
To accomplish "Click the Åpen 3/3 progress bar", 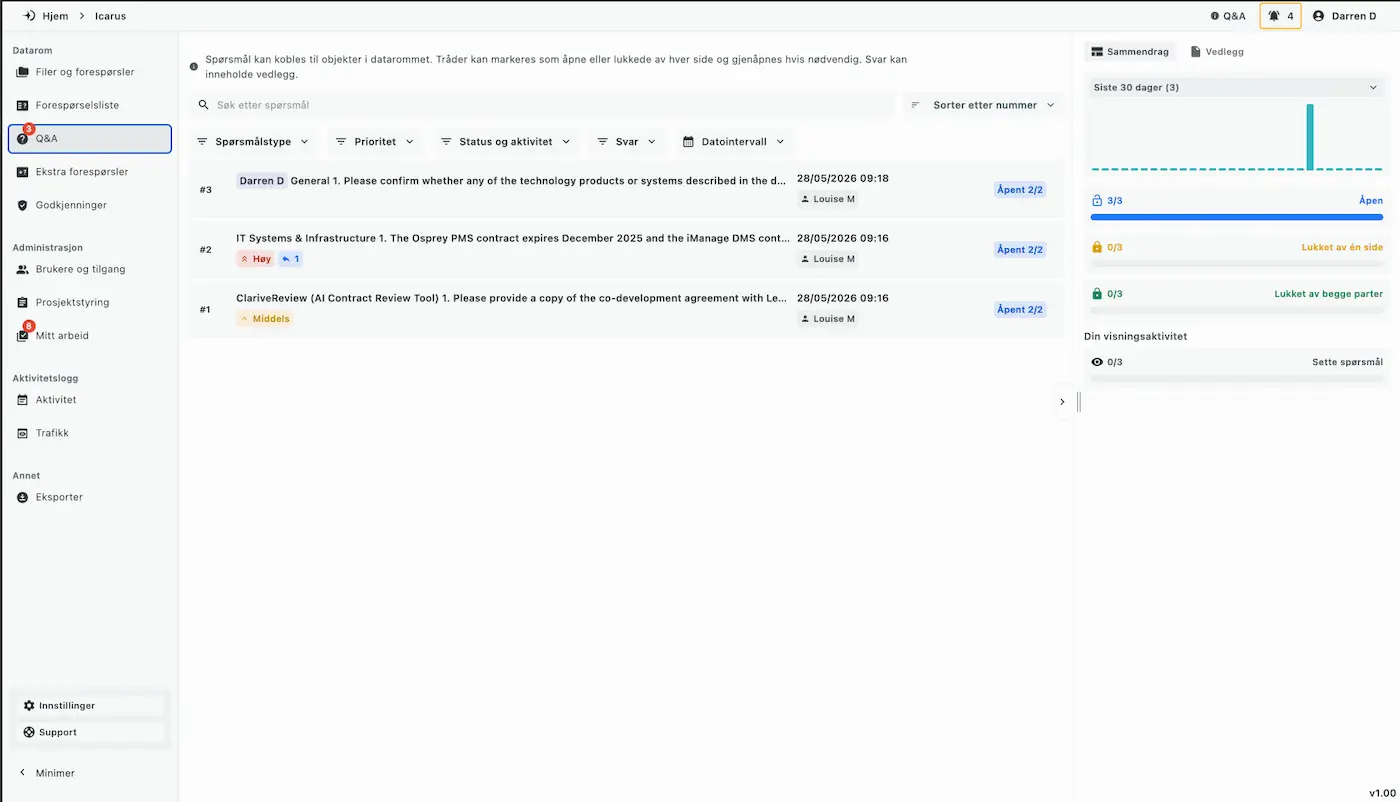I will 1237,217.
